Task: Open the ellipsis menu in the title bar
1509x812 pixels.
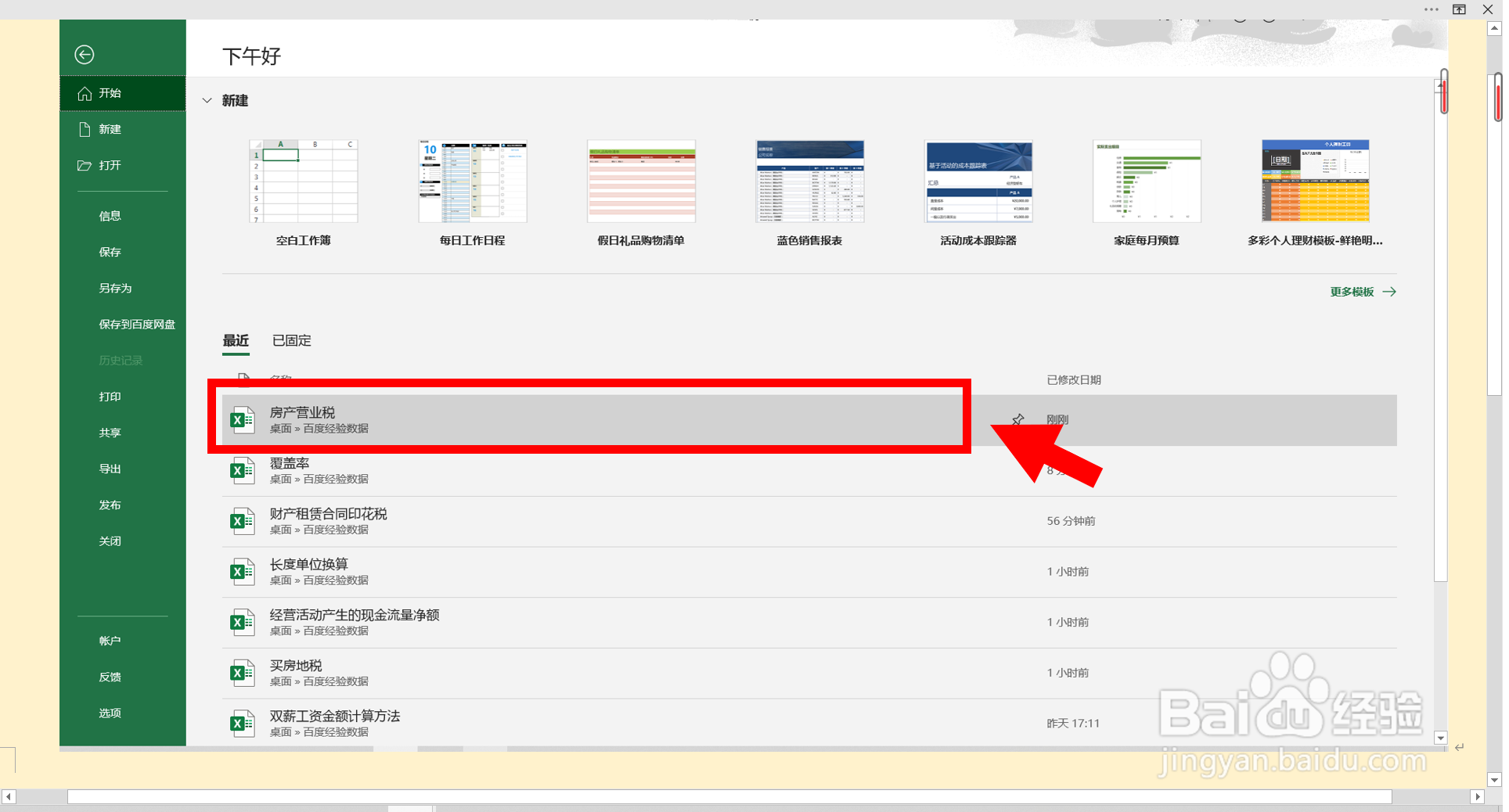Action: (x=1431, y=9)
